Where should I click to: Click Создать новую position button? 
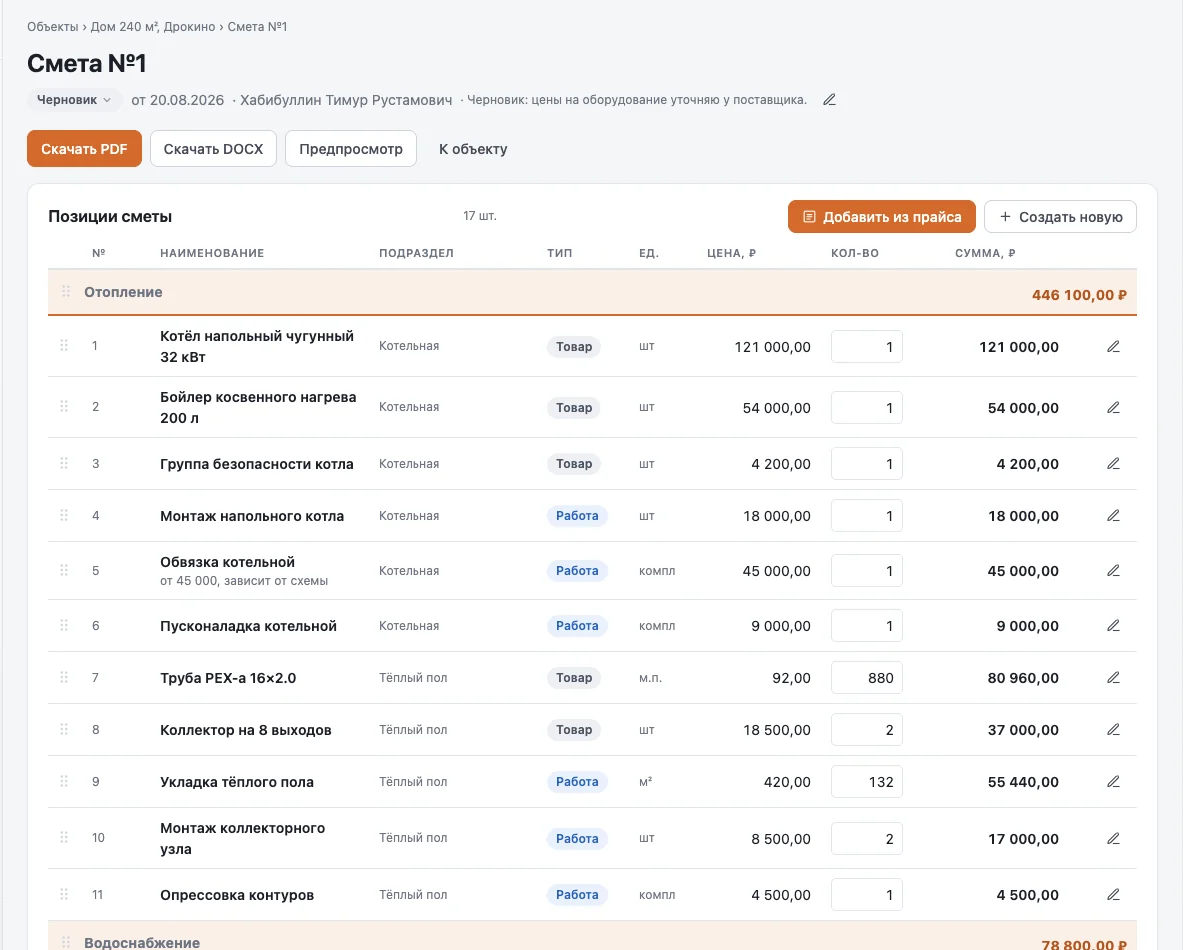point(1060,217)
